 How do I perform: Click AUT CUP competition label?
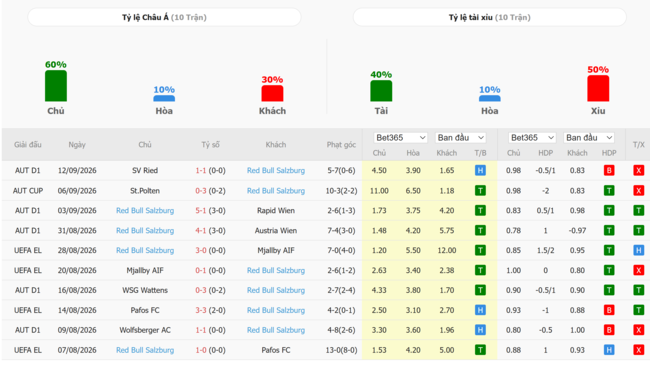tap(28, 191)
